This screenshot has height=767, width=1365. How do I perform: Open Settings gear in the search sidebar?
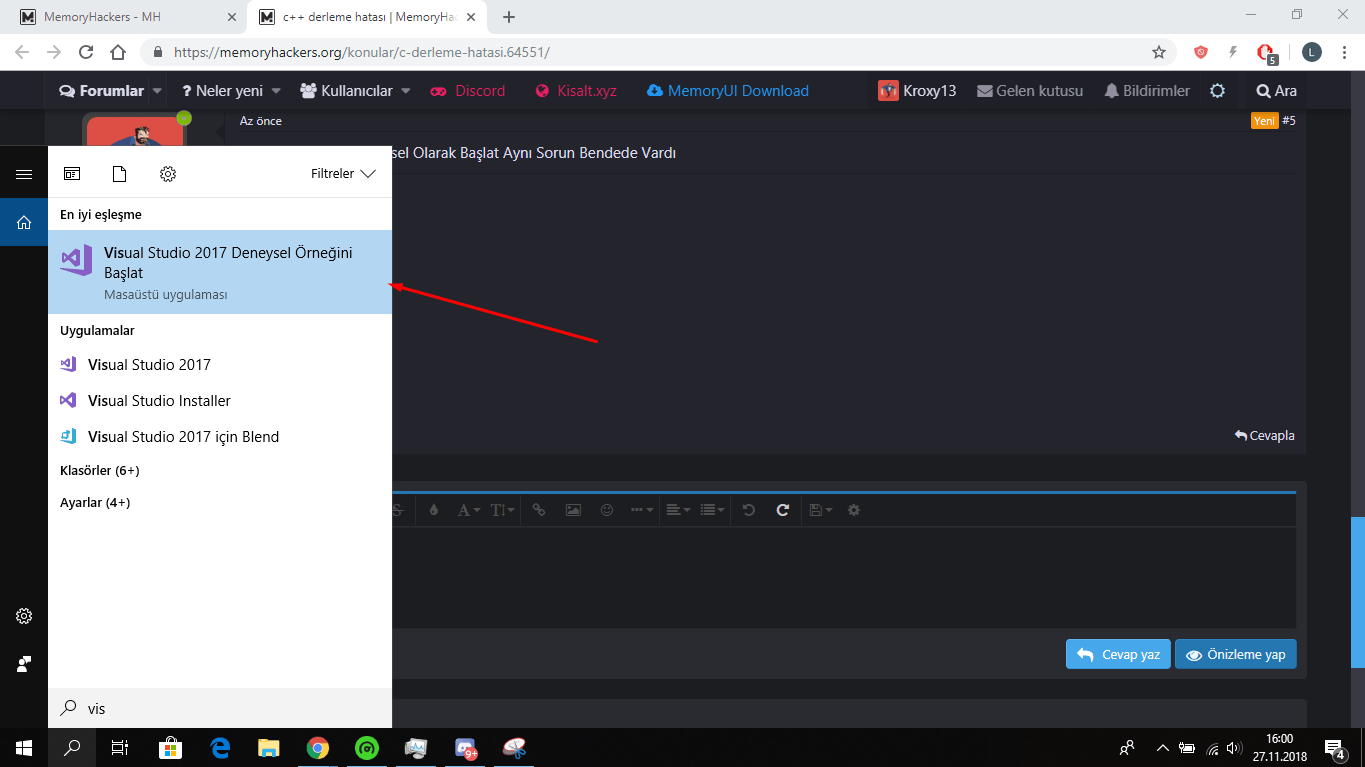point(24,616)
